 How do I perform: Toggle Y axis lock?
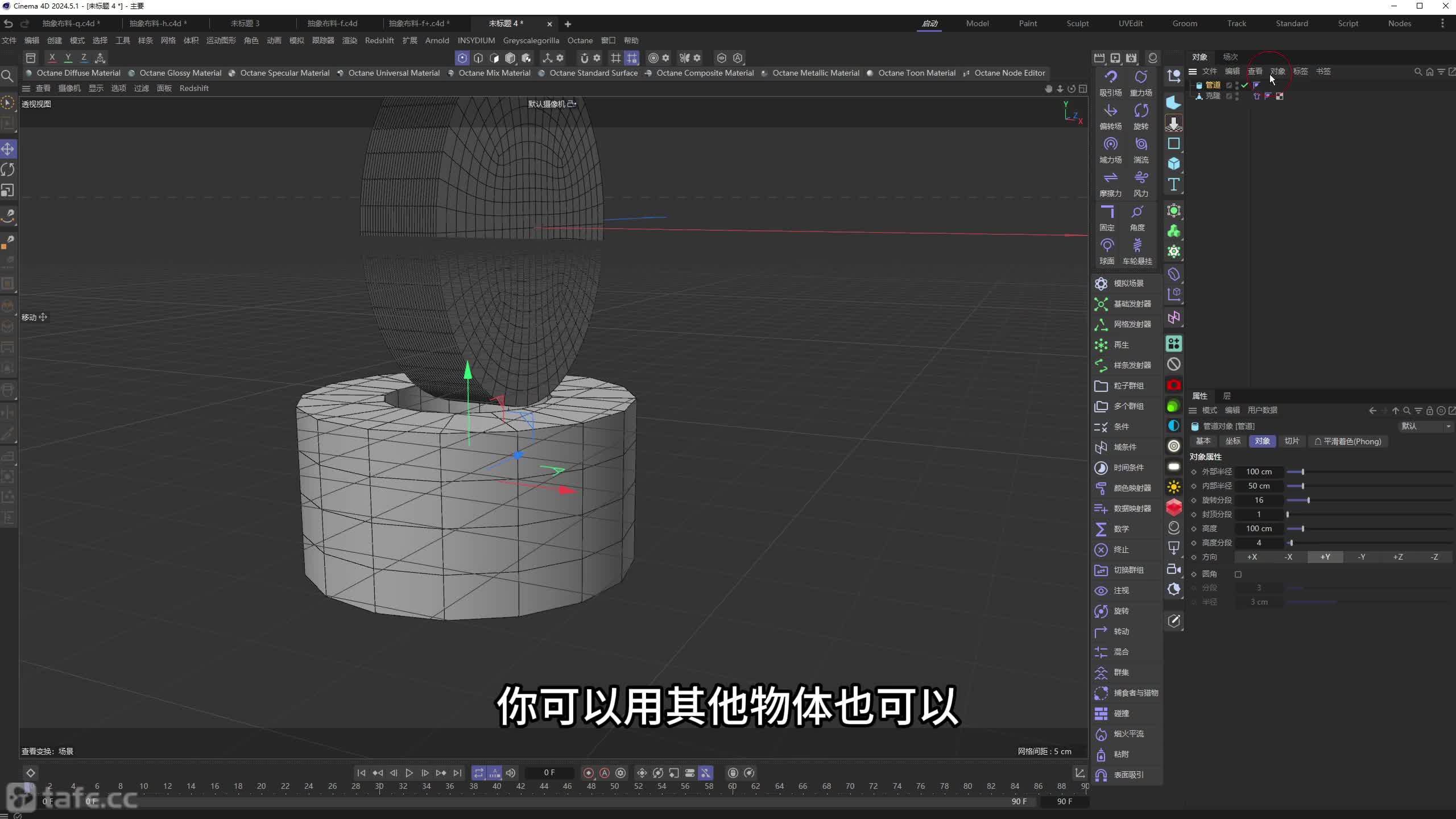tap(68, 57)
